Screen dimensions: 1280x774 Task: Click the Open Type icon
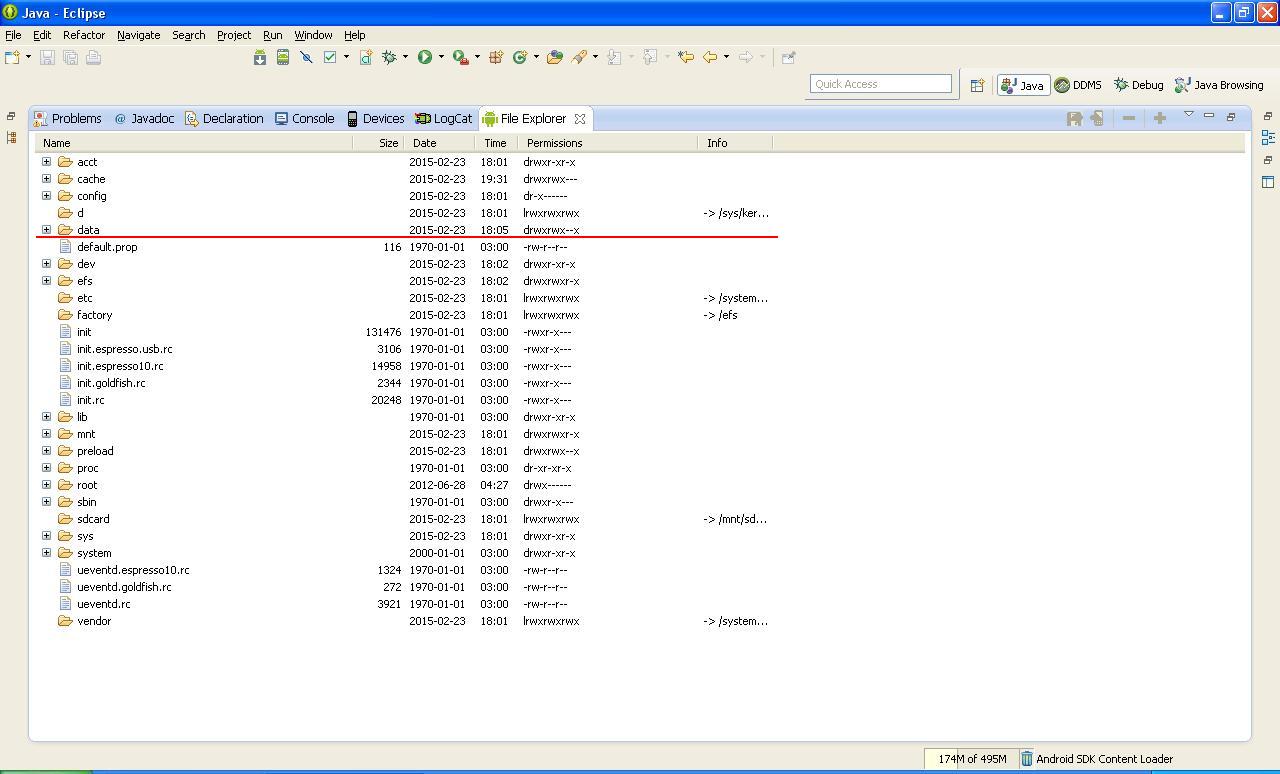pyautogui.click(x=555, y=58)
